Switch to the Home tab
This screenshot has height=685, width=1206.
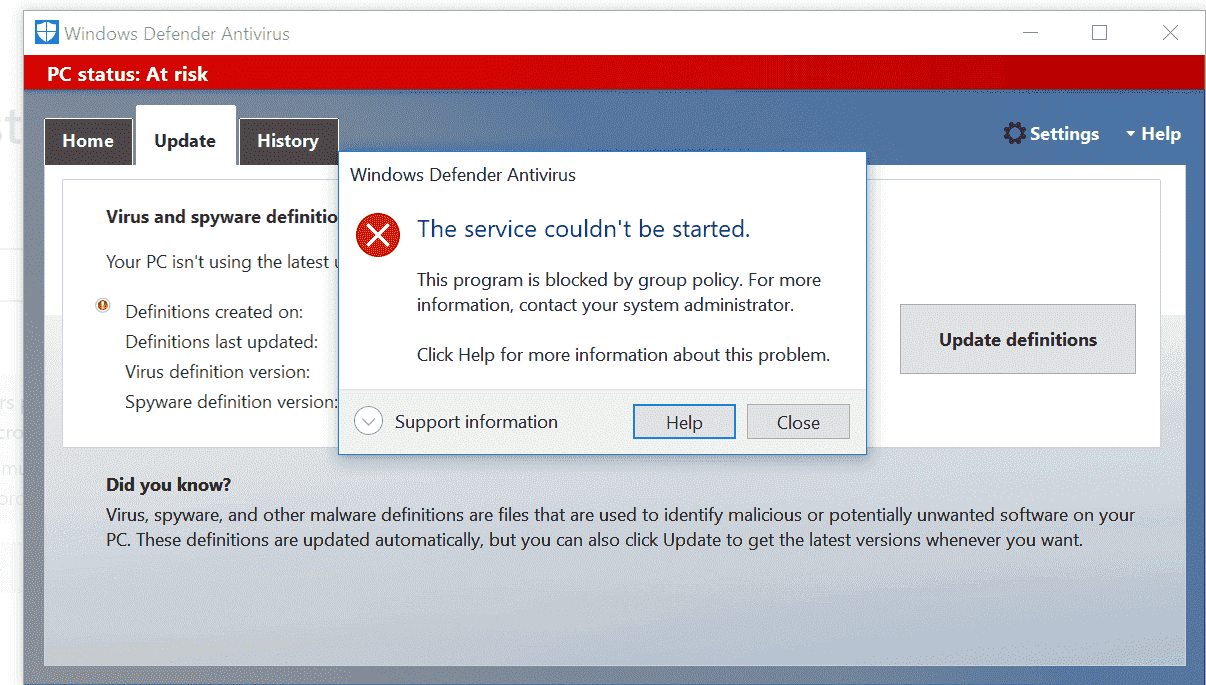(88, 141)
